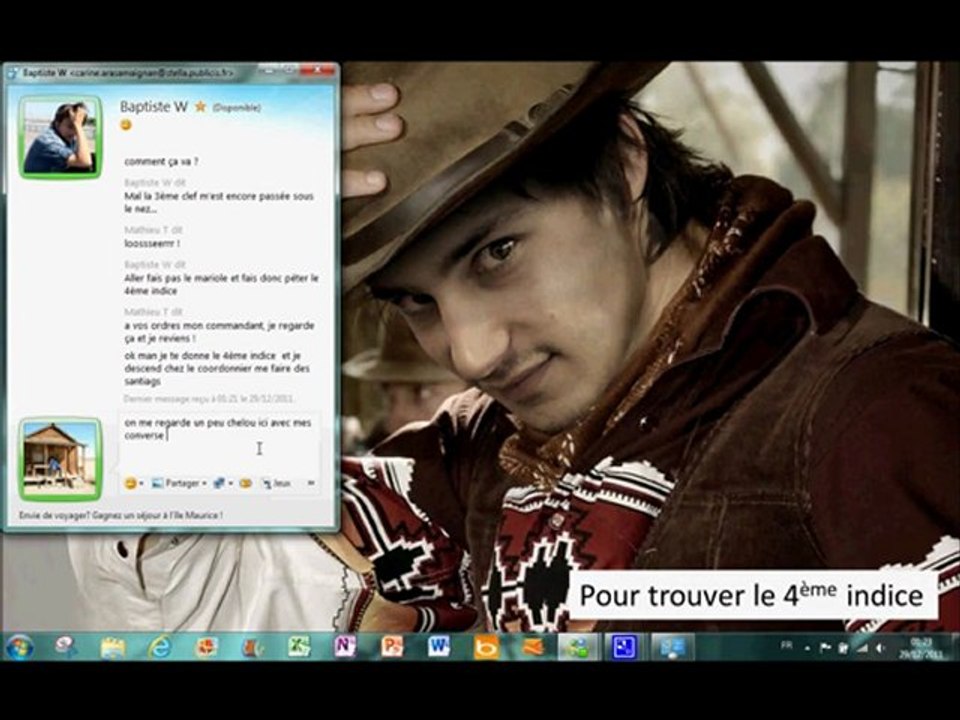Screen dimensions: 960x720
Task: Open Word from the taskbar
Action: (x=438, y=647)
